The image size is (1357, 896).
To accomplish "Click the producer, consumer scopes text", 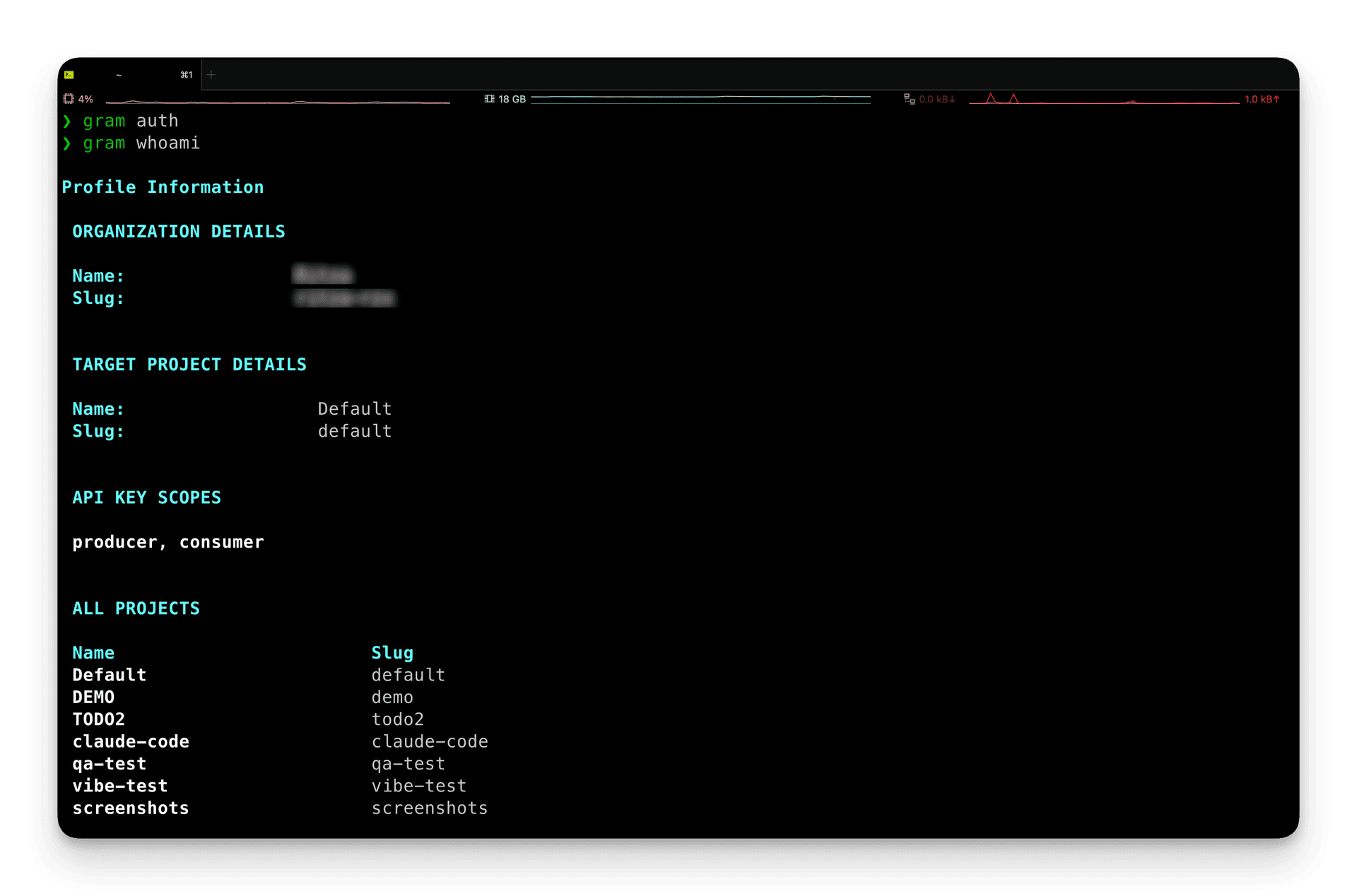I will click(168, 542).
